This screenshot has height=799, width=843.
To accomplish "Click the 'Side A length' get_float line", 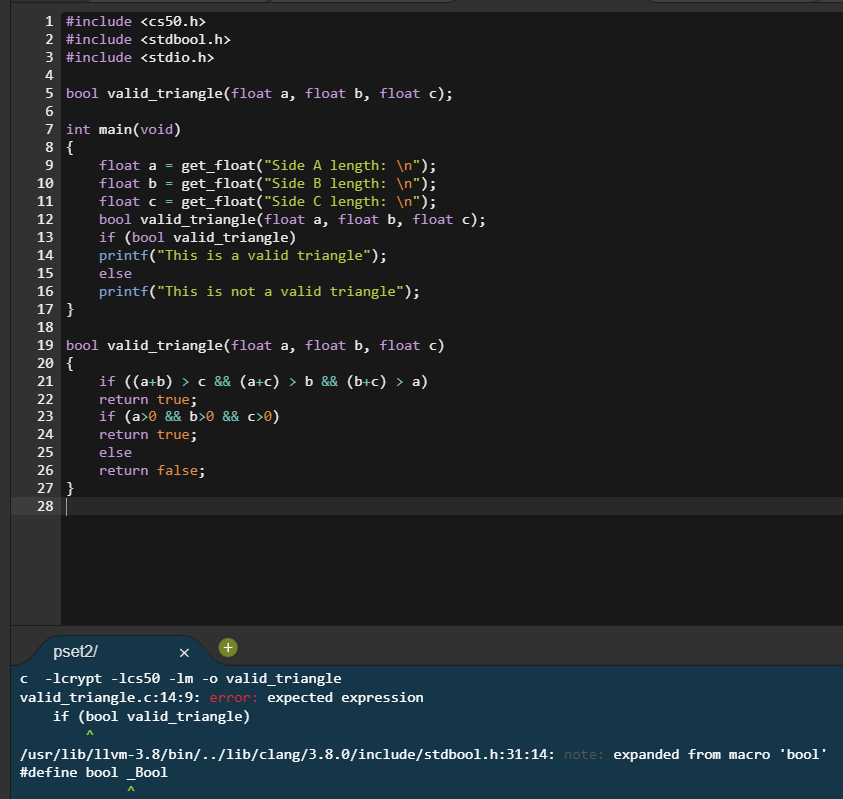I will click(x=267, y=166).
